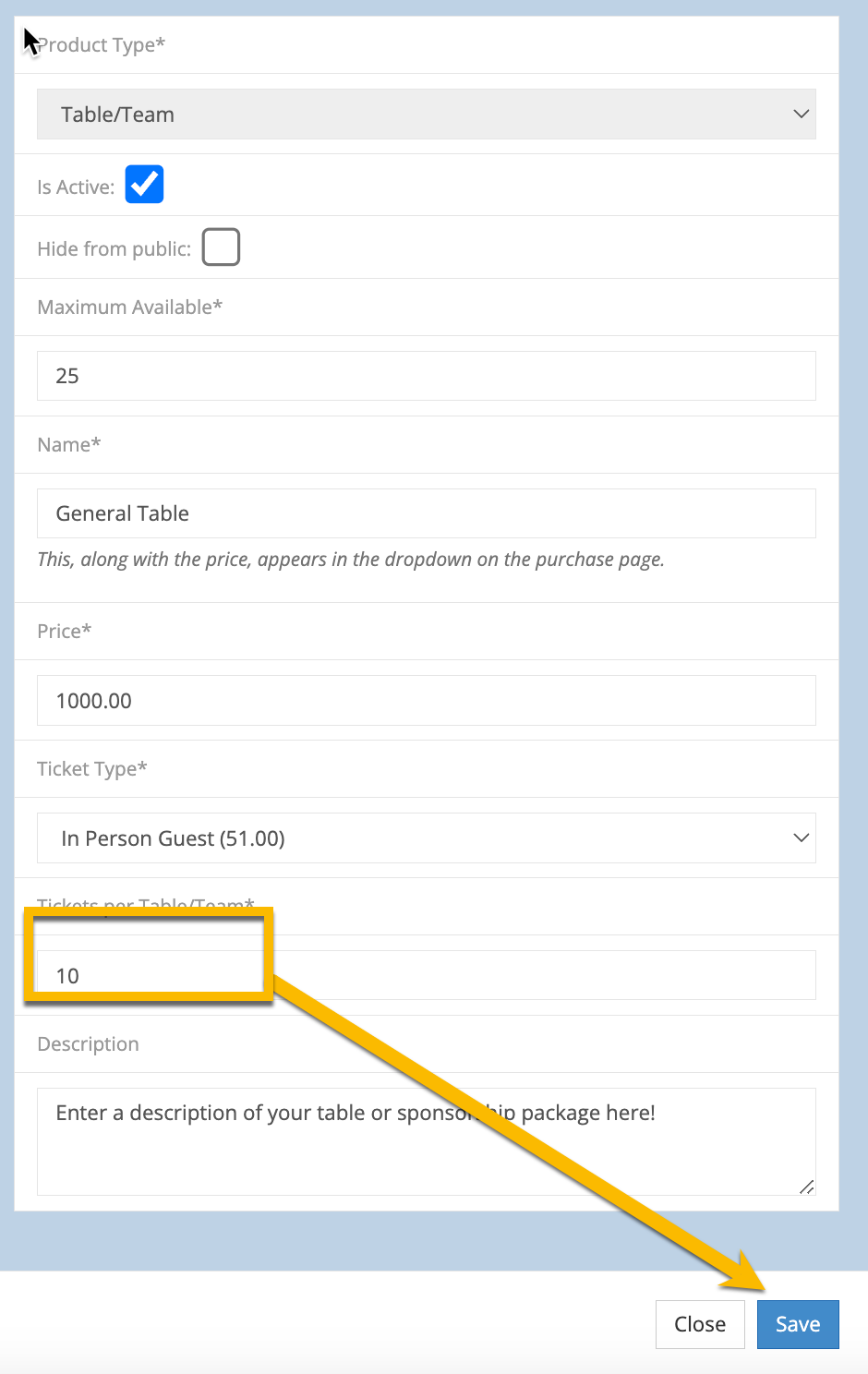Viewport: 868px width, 1374px height.
Task: Uncheck the Is Active checkbox
Action: pyautogui.click(x=144, y=185)
